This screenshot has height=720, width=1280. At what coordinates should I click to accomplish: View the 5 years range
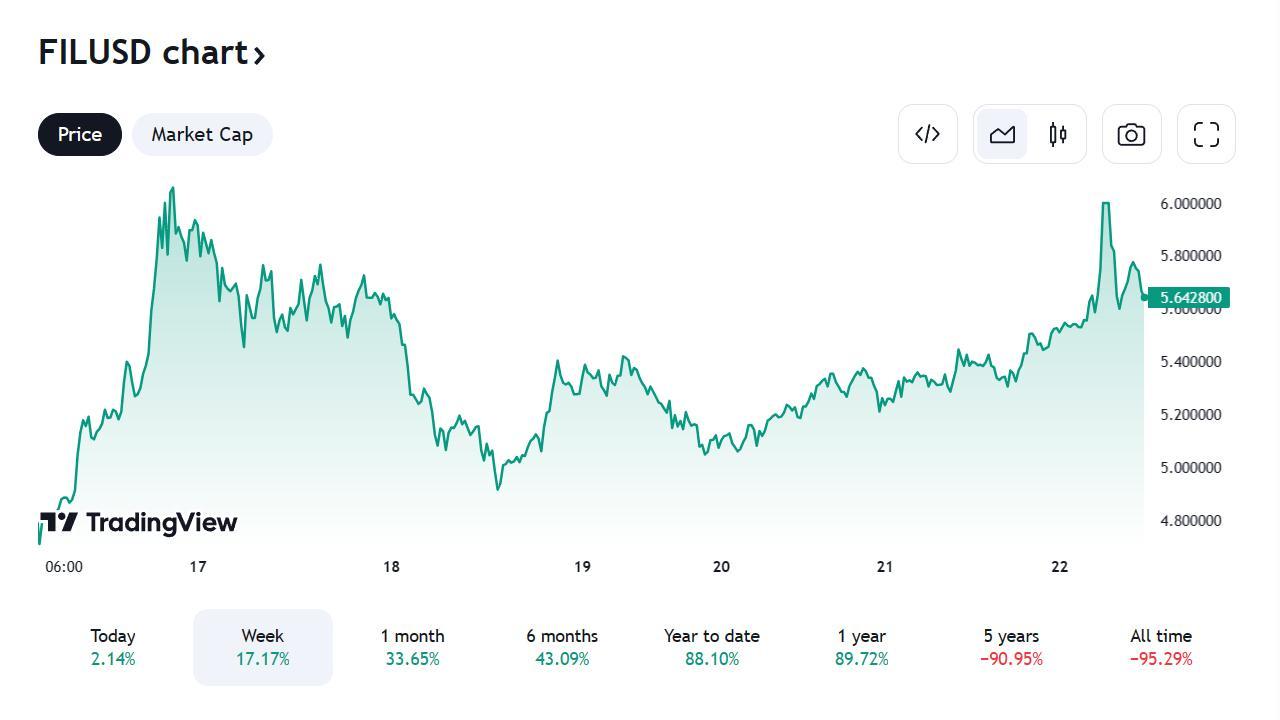1012,647
